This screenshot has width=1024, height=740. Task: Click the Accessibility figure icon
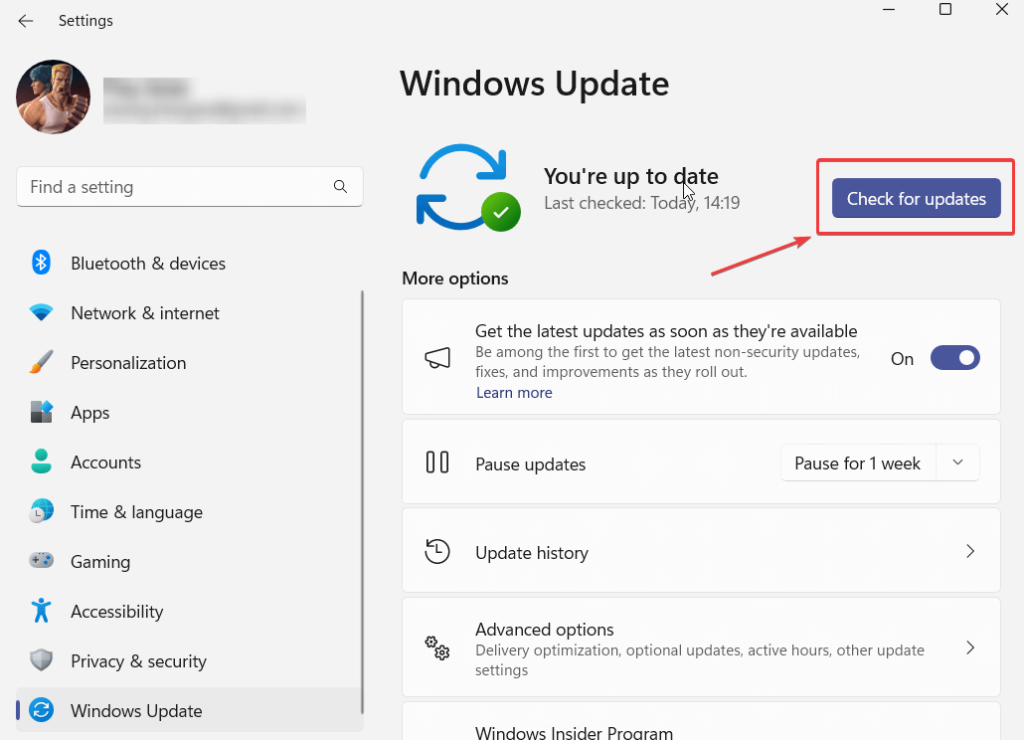coord(41,611)
